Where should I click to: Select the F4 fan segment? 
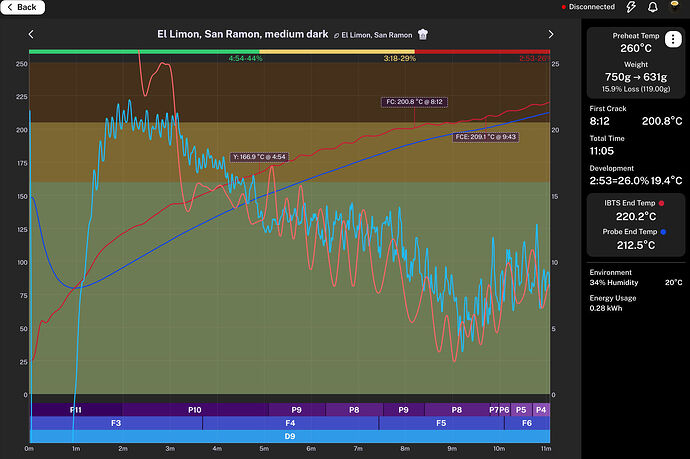point(290,423)
